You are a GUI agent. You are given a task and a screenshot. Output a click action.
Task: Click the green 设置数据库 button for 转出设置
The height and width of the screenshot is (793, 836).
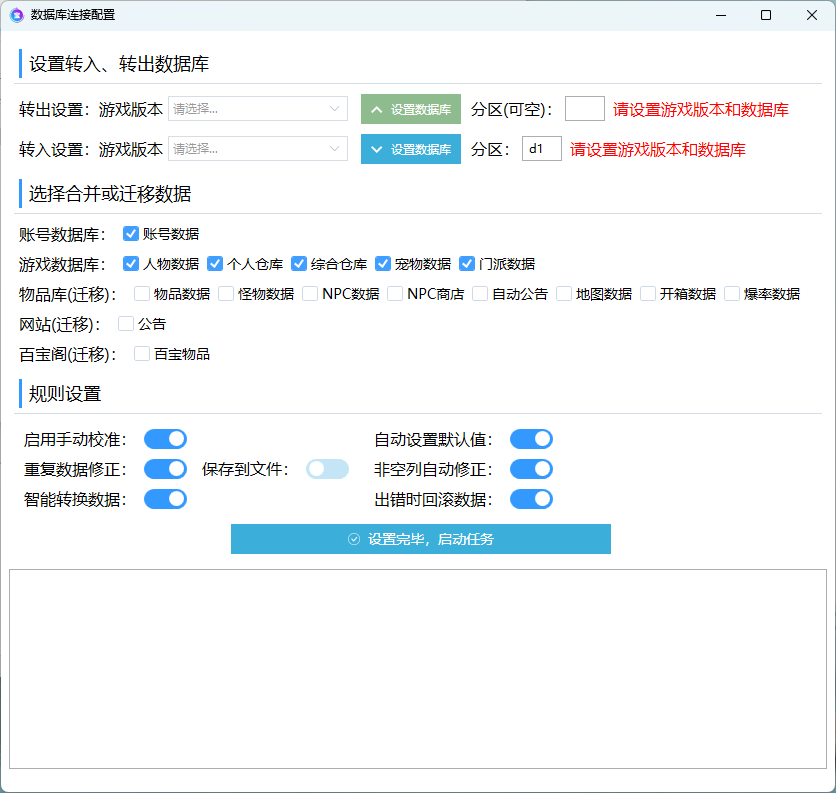click(x=410, y=110)
